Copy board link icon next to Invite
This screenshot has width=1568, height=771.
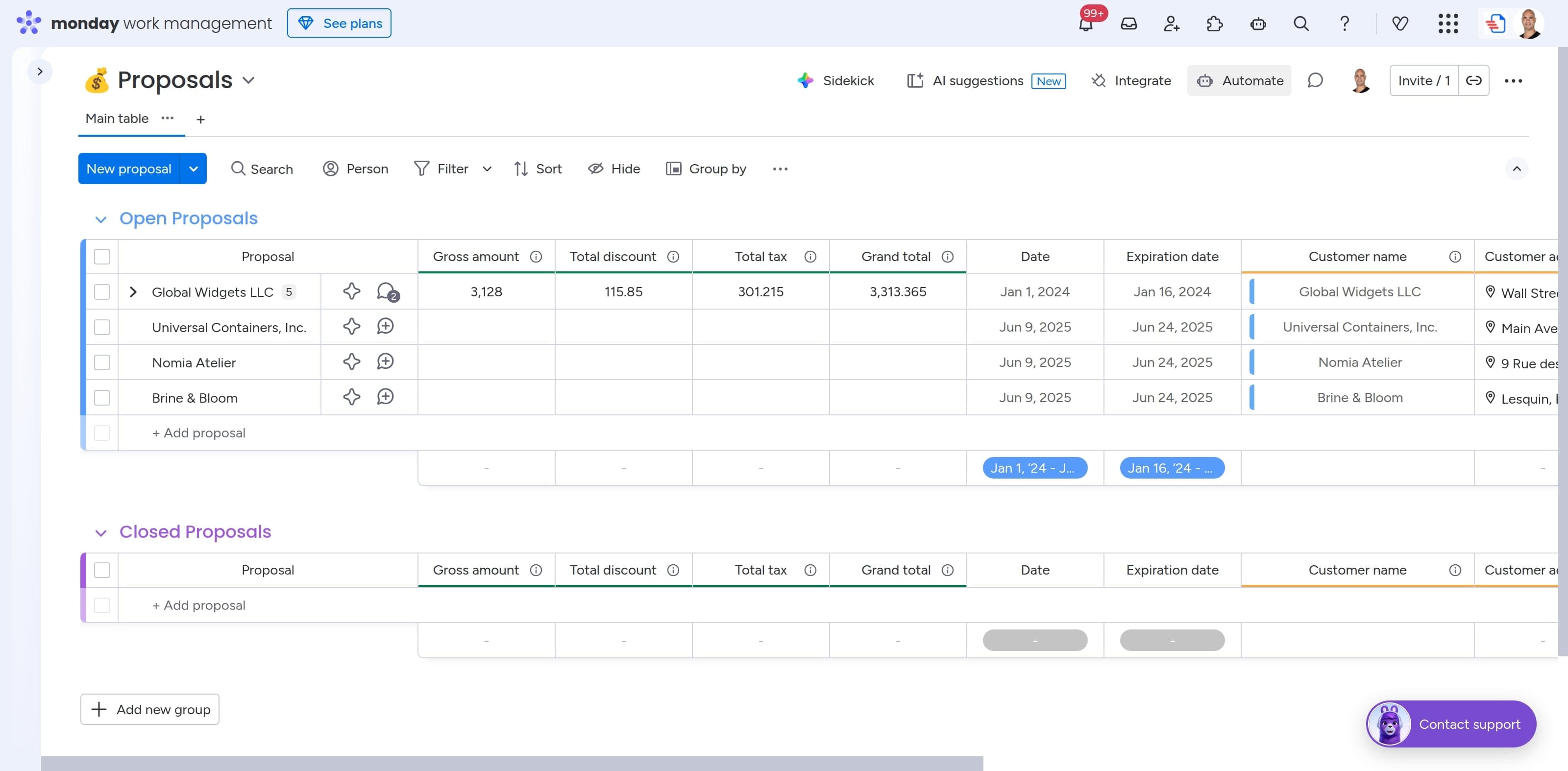point(1473,80)
